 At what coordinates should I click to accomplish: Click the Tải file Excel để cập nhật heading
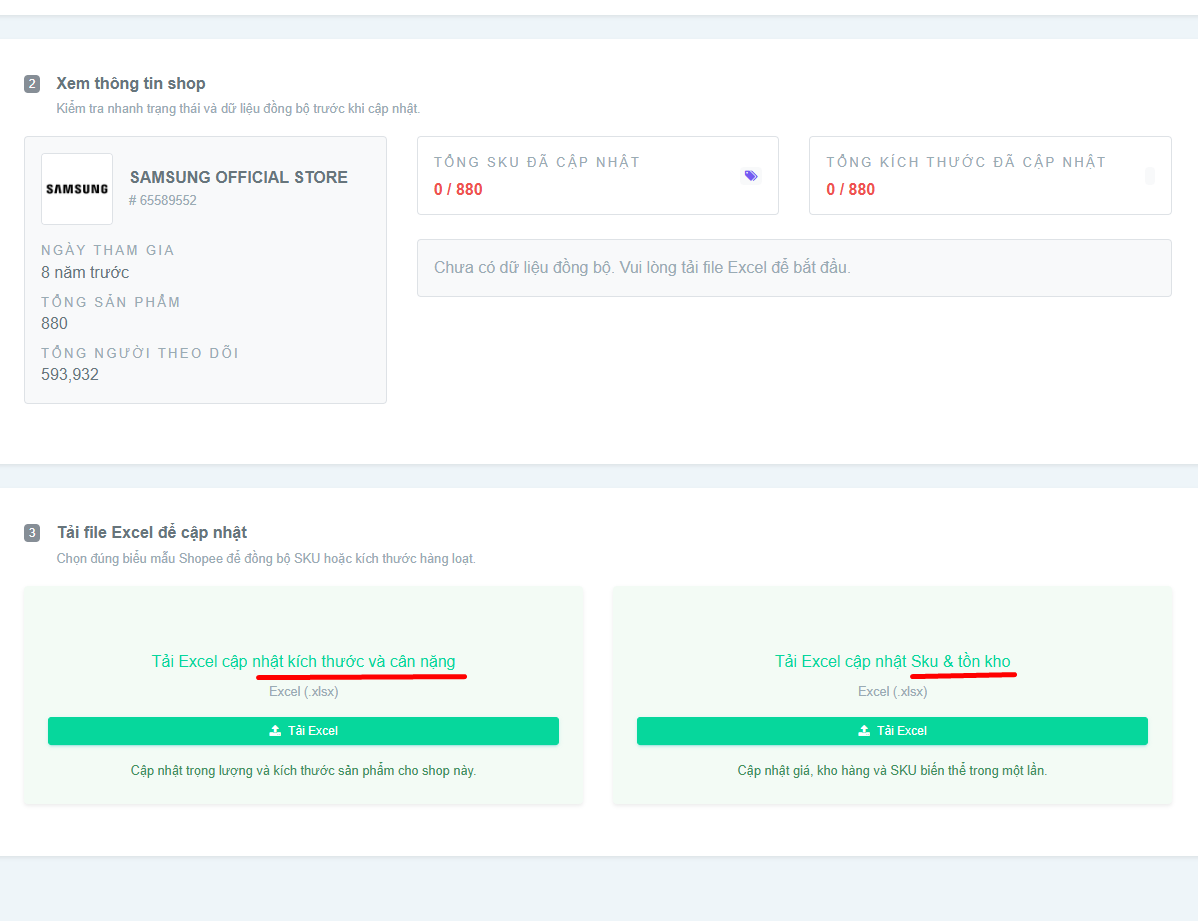152,532
